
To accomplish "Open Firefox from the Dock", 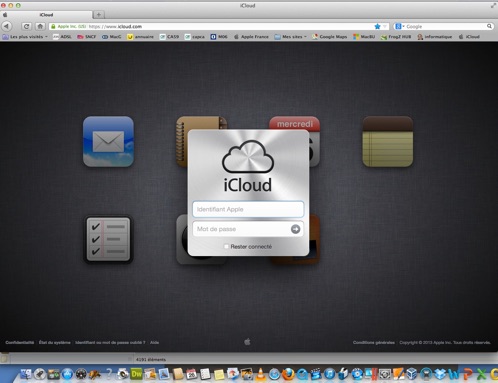I will point(288,374).
